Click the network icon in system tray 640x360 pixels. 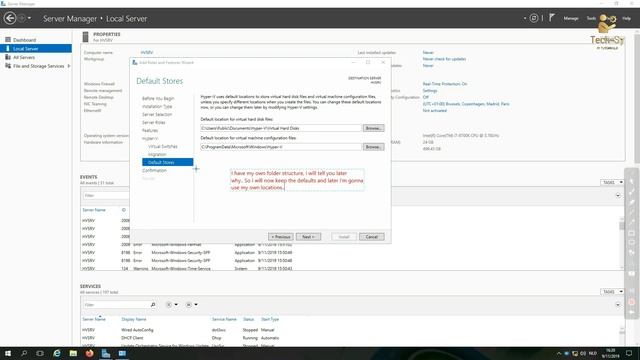coord(575,353)
